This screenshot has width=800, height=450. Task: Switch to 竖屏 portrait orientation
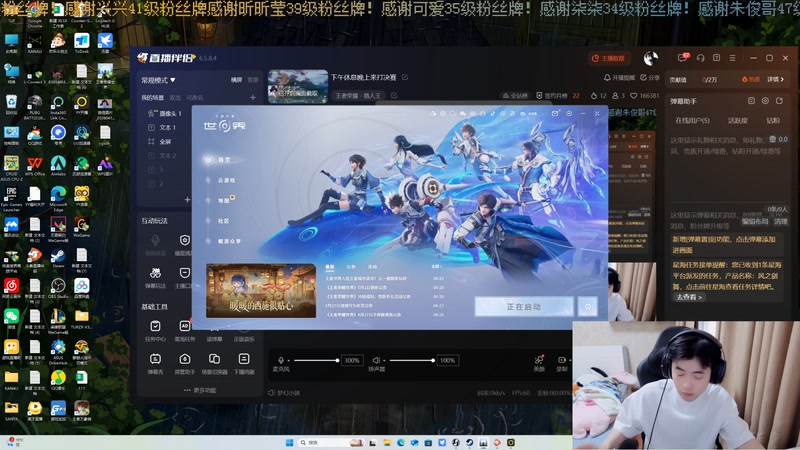(x=253, y=80)
